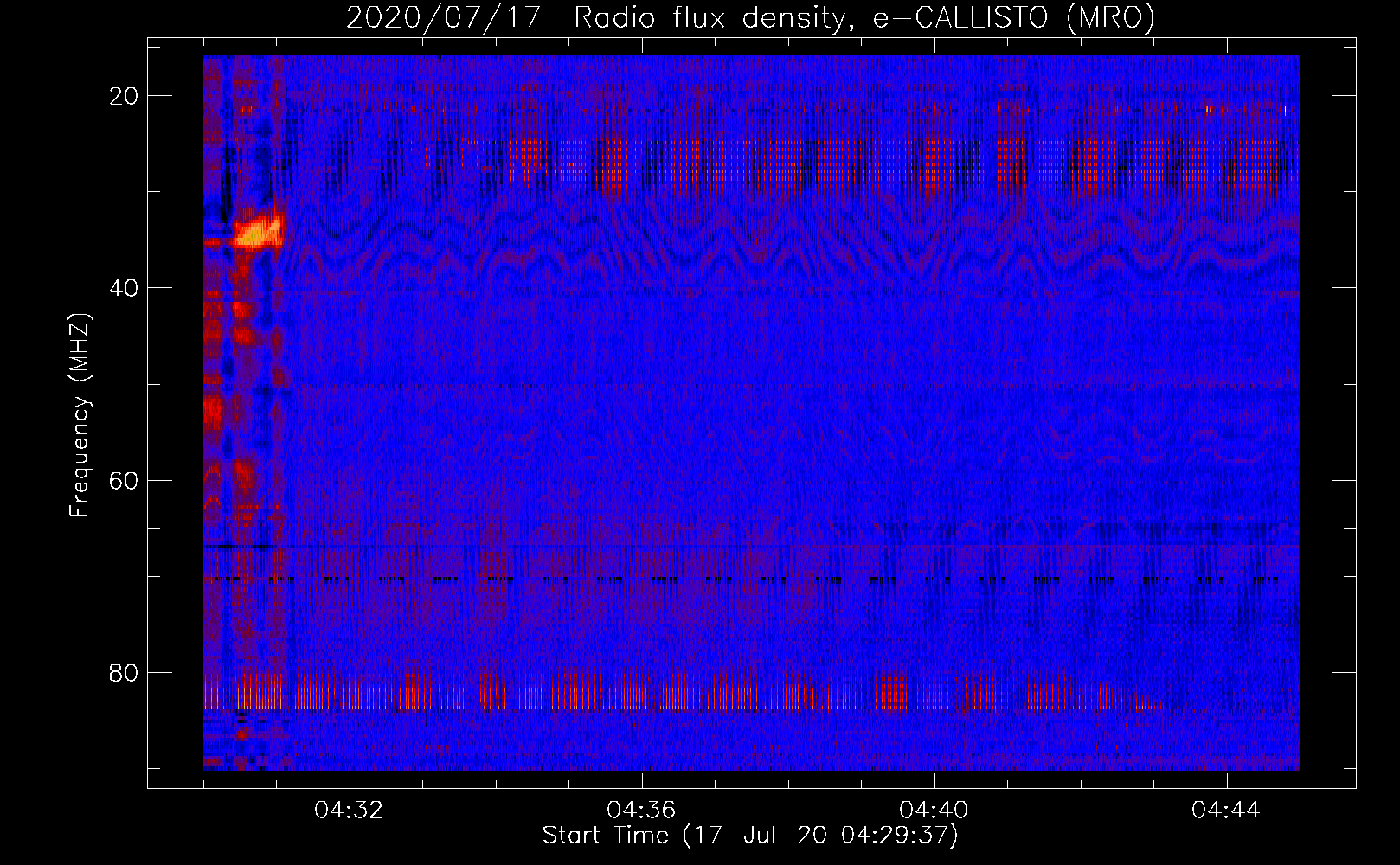Click the 04:44 time tick label

[1226, 811]
